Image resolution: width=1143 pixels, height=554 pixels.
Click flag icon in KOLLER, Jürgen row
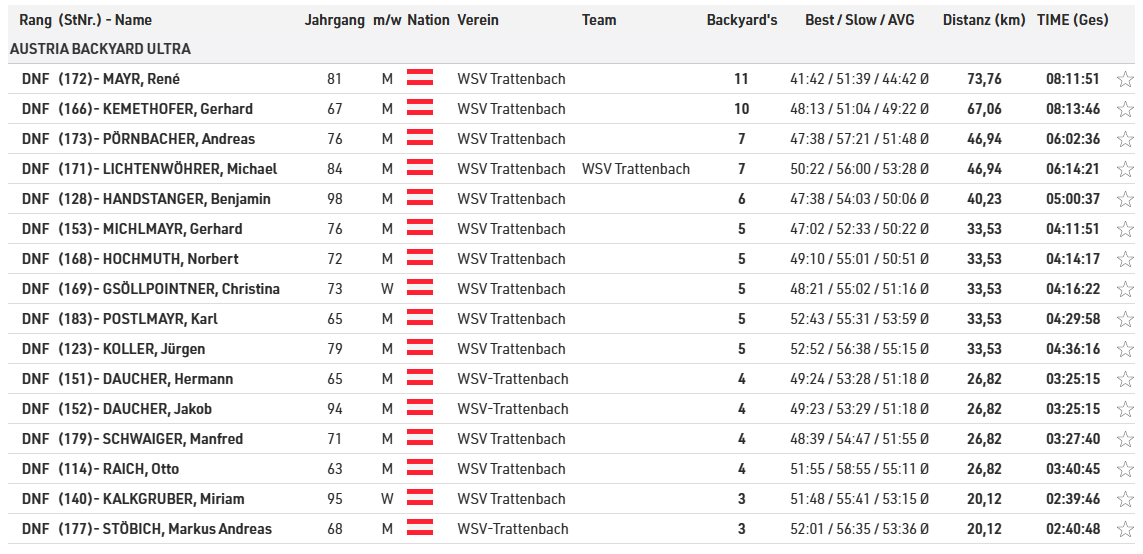point(420,347)
